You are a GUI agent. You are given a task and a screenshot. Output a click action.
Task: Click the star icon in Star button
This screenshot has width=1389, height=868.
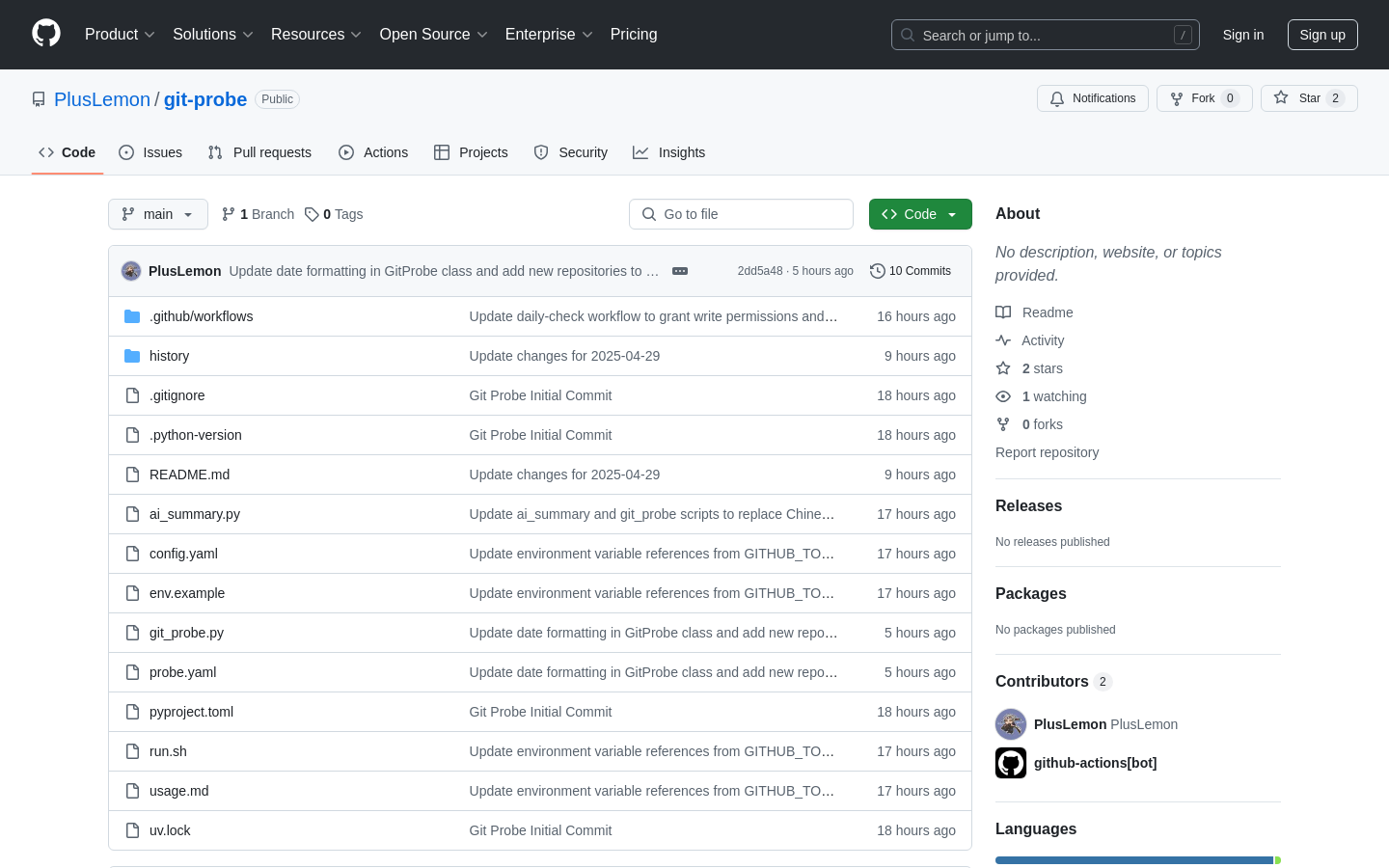point(1281,97)
